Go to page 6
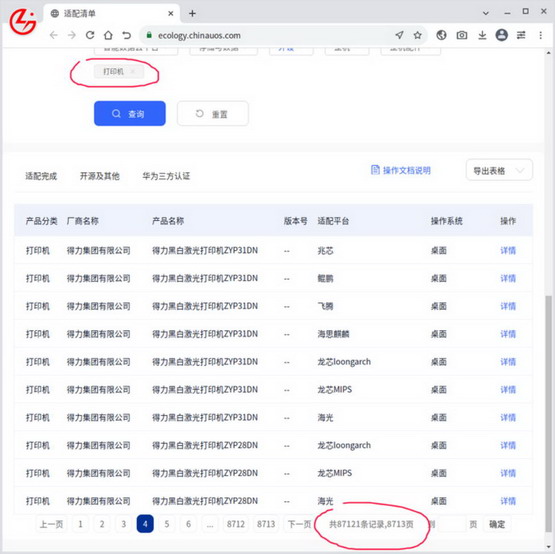555x554 pixels. pos(188,524)
